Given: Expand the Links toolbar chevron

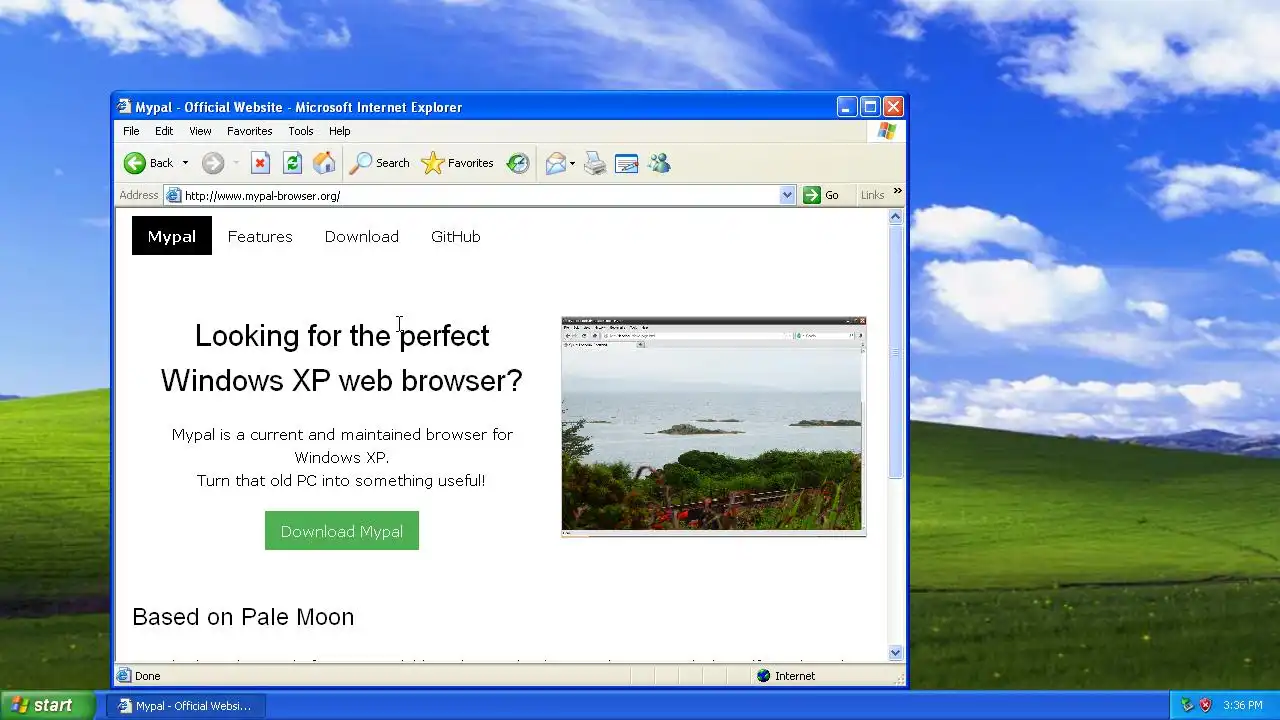Looking at the screenshot, I should point(897,191).
